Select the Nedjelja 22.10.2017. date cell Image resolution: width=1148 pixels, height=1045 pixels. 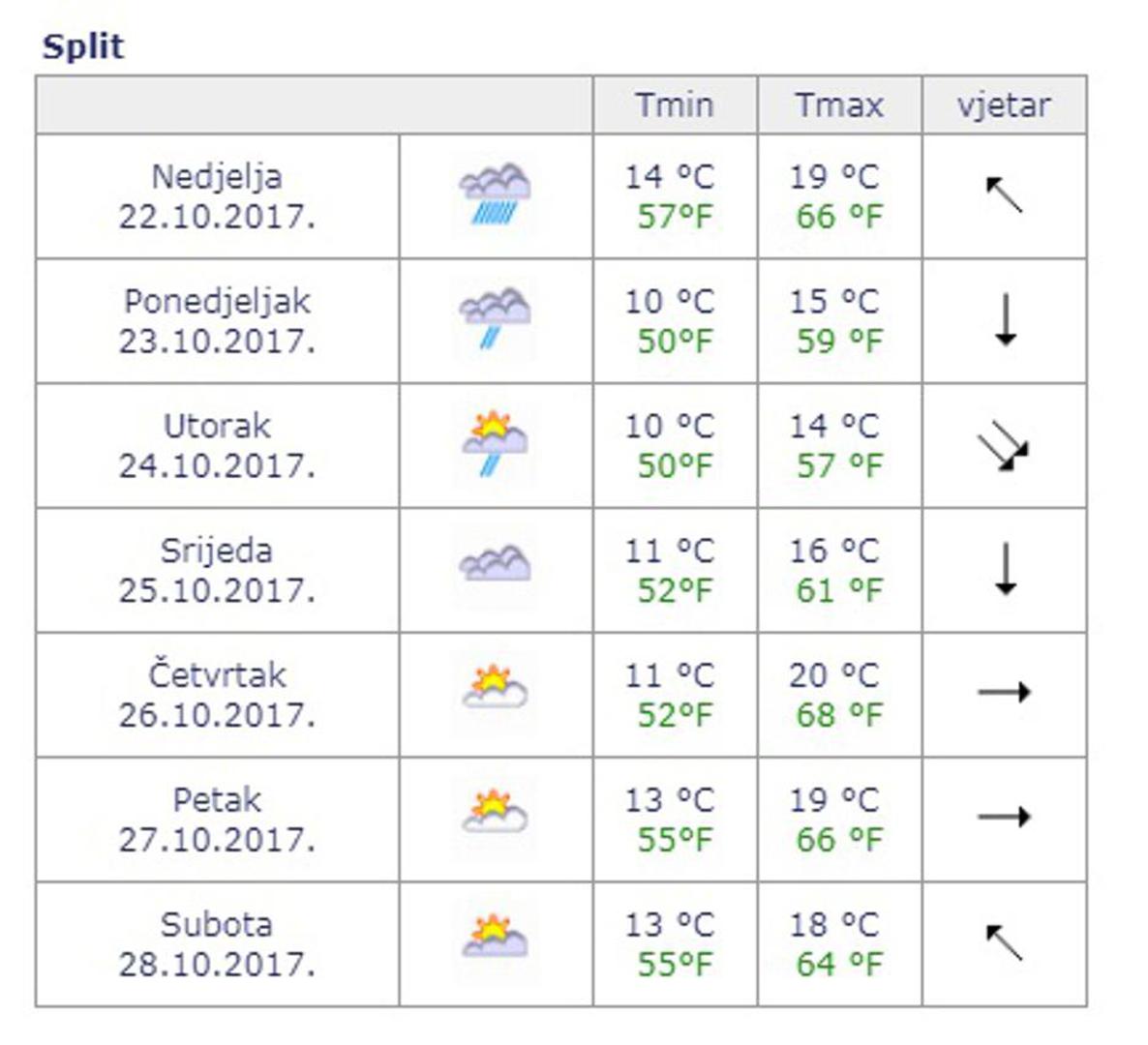[x=217, y=196]
